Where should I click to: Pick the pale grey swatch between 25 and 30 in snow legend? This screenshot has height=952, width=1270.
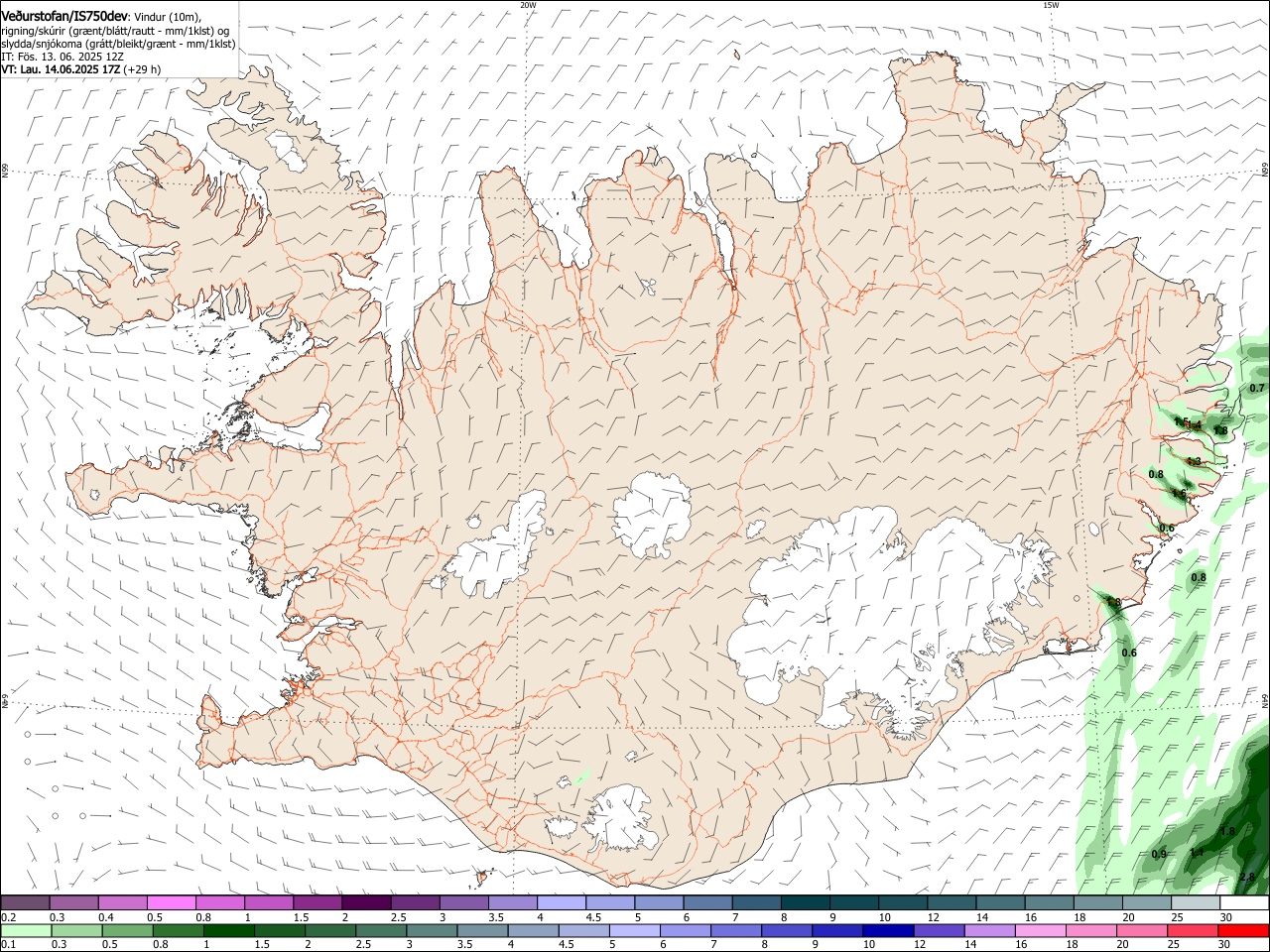click(x=1196, y=903)
